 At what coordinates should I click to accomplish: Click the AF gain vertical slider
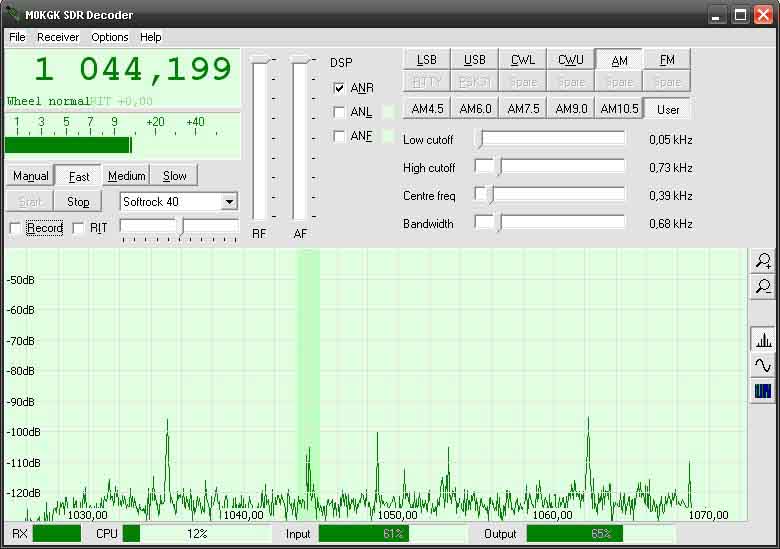point(299,138)
